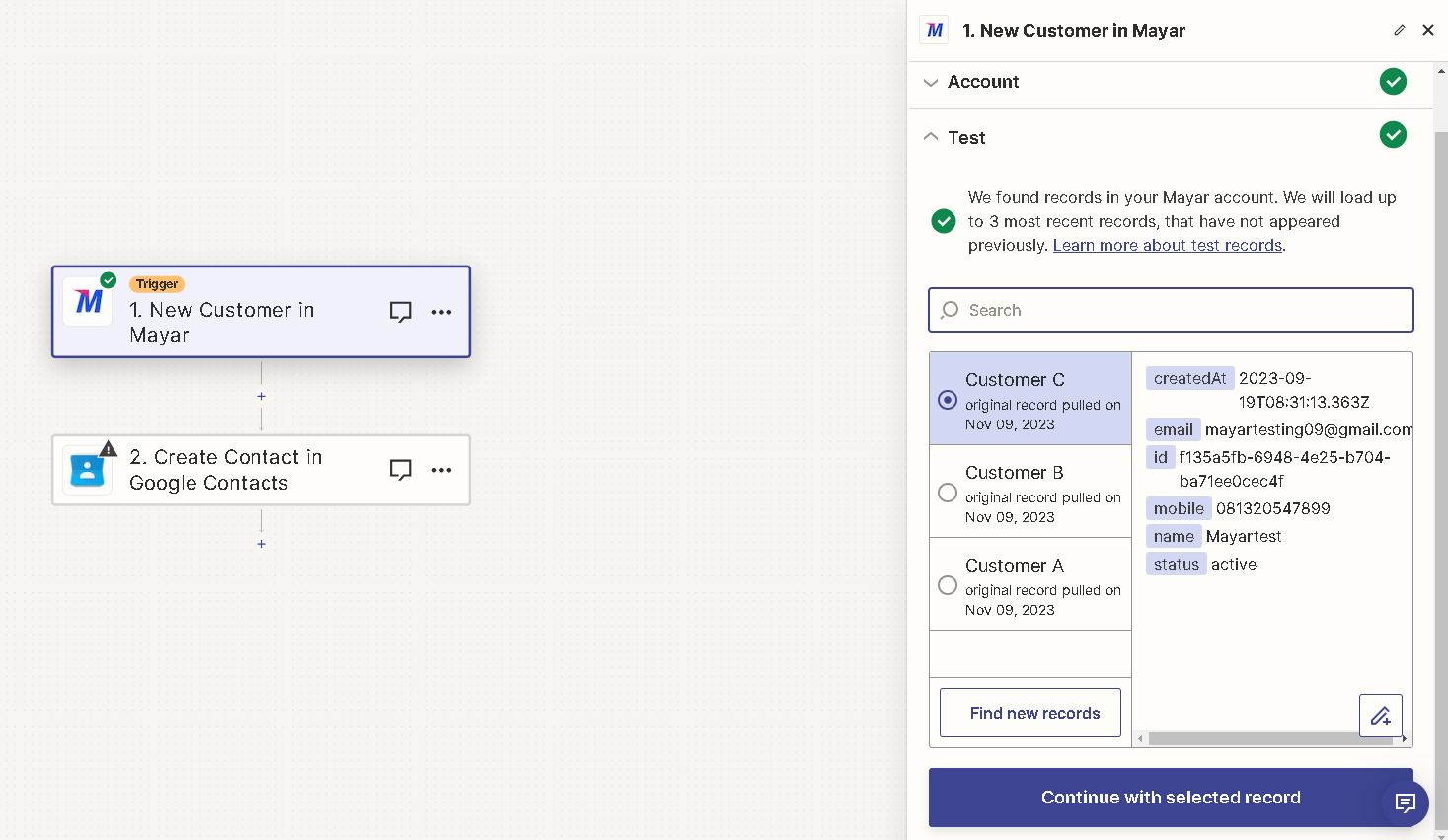Select the Create Contact in Google Contacts step

click(261, 470)
